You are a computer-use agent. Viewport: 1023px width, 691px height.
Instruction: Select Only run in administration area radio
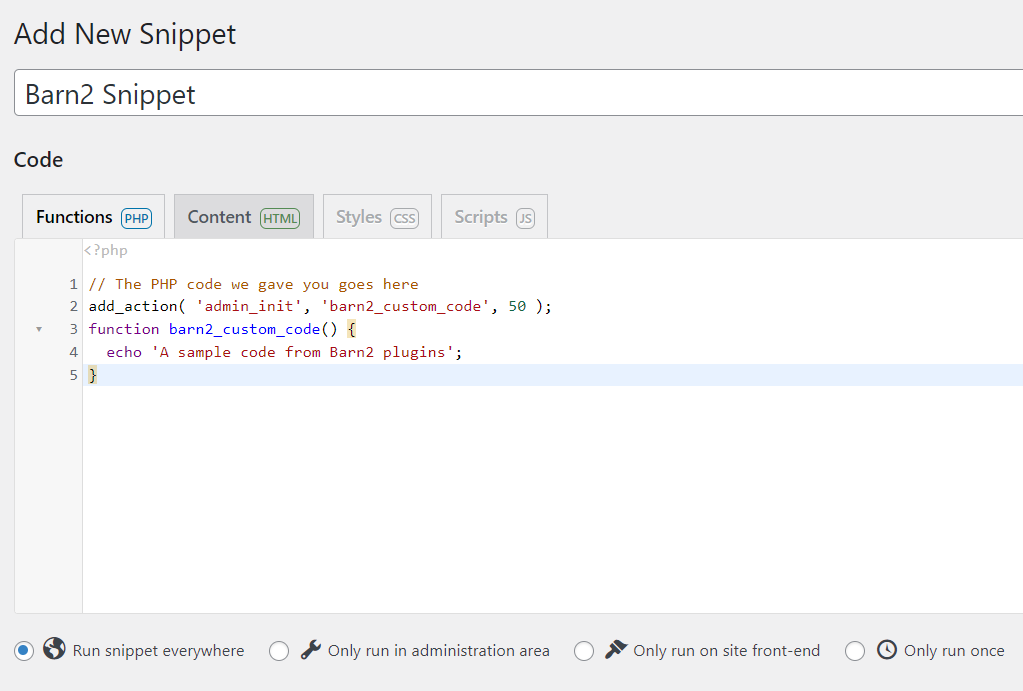pyautogui.click(x=279, y=651)
